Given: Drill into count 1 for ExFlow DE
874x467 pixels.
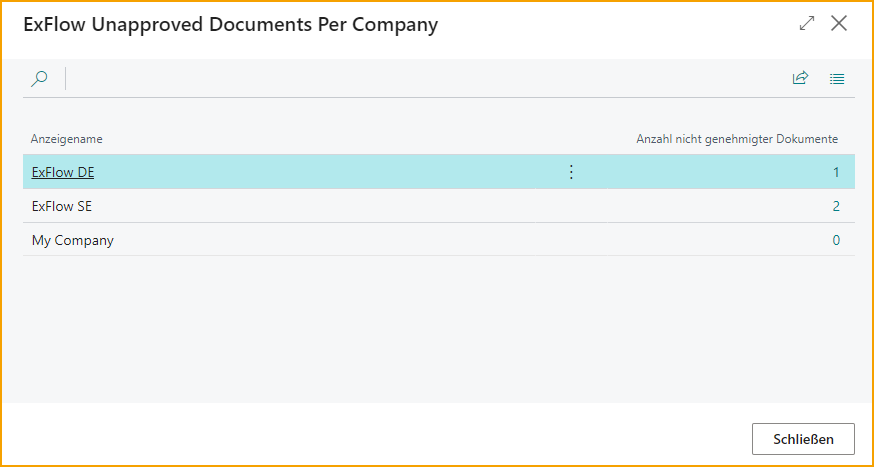Looking at the screenshot, I should pyautogui.click(x=836, y=172).
